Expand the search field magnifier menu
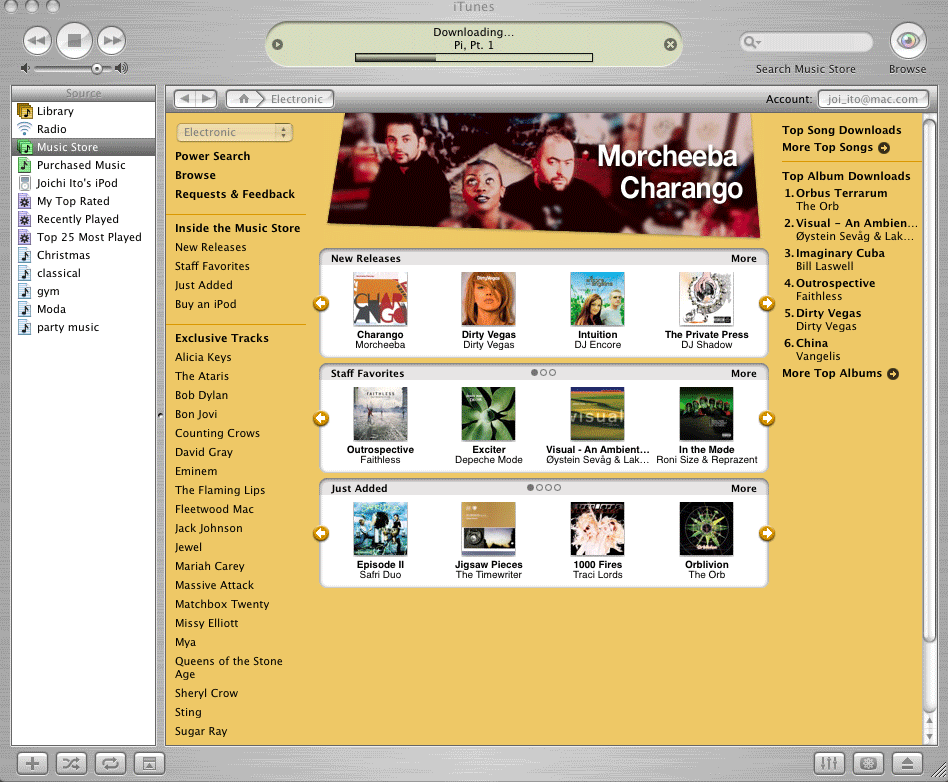The width and height of the screenshot is (948, 782). point(752,43)
